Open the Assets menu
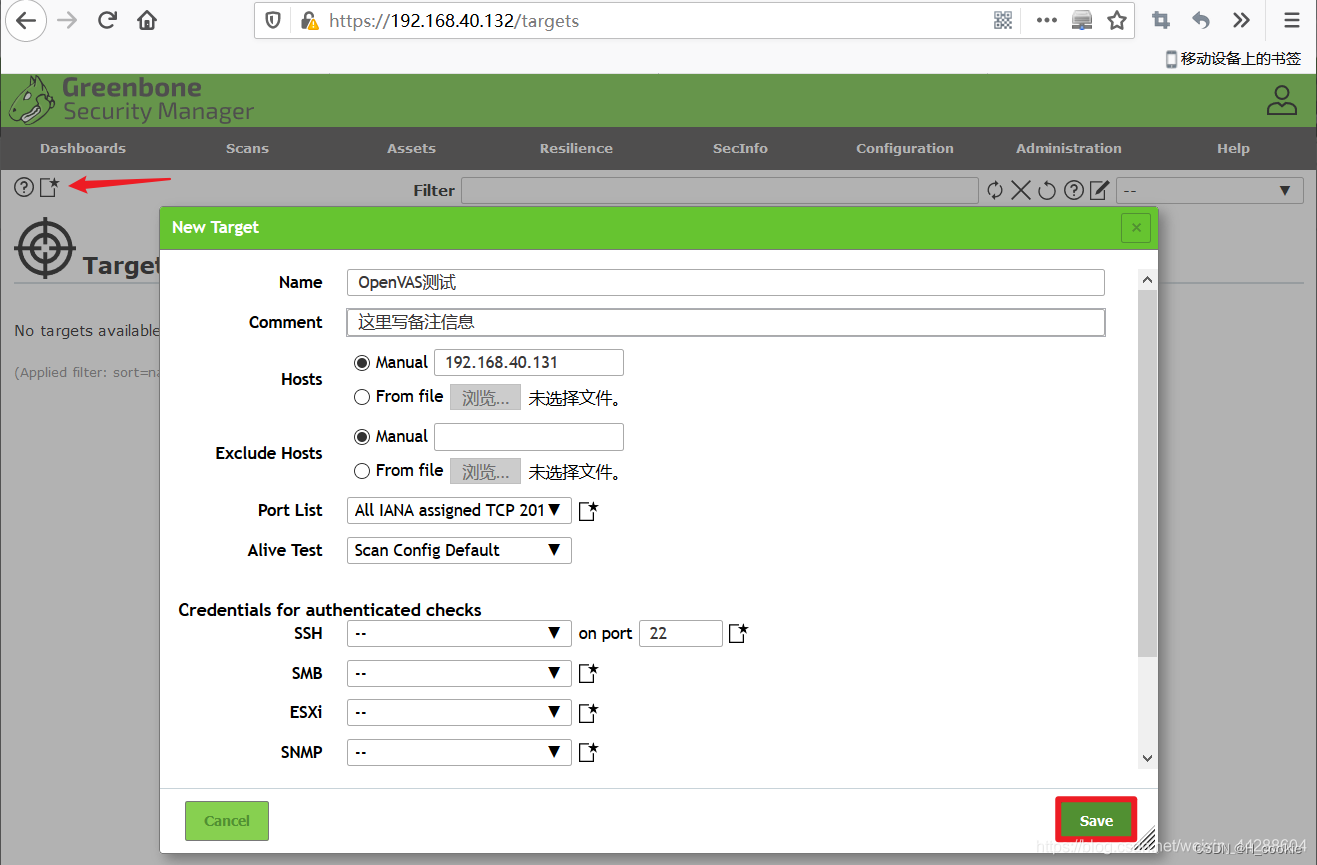This screenshot has width=1317, height=865. tap(411, 148)
